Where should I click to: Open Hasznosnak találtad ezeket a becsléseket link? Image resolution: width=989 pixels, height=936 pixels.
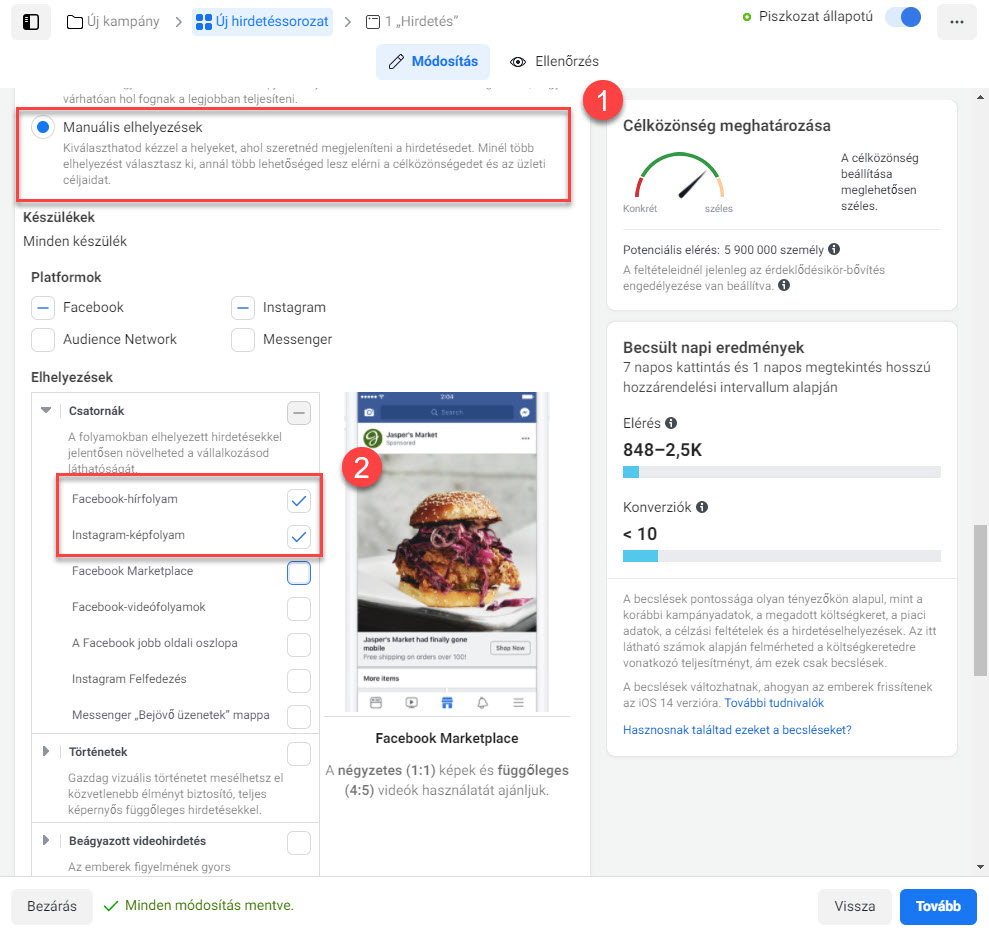tap(737, 730)
